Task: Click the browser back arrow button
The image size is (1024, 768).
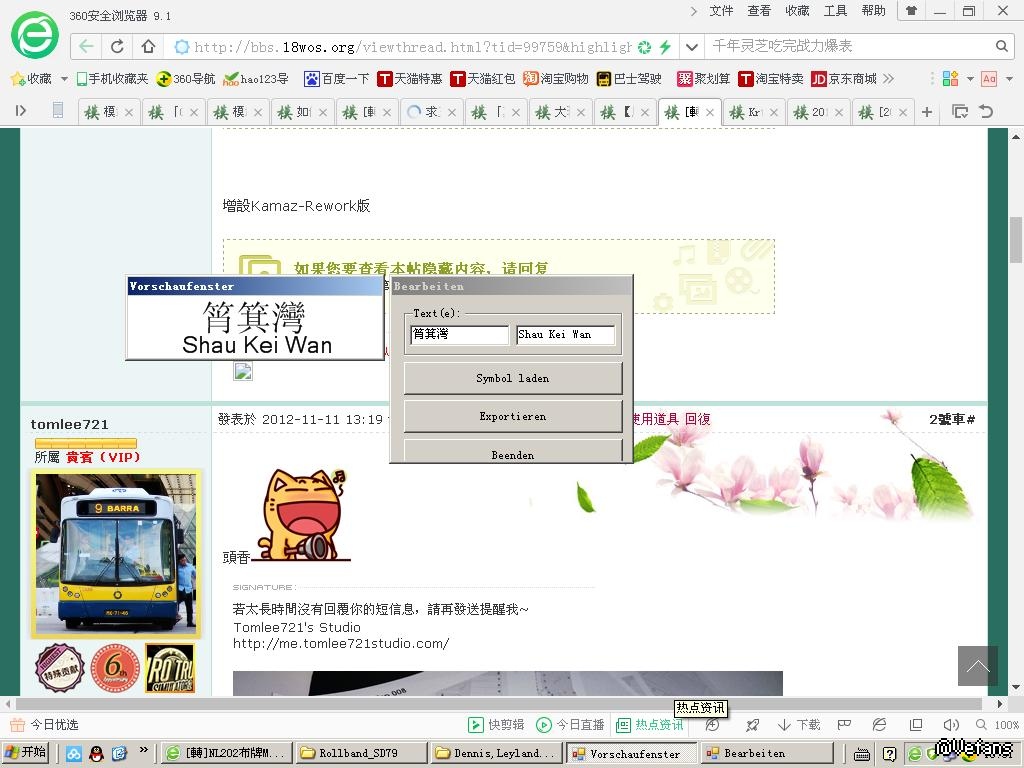Action: click(x=87, y=47)
